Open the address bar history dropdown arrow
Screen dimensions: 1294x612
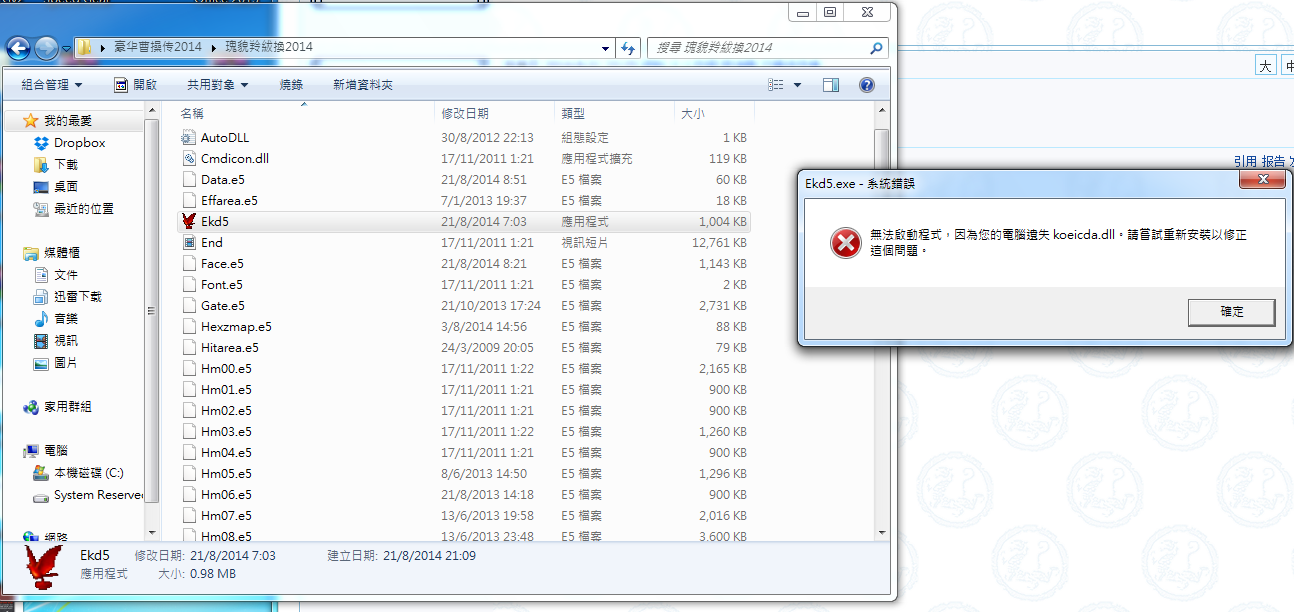tap(606, 47)
